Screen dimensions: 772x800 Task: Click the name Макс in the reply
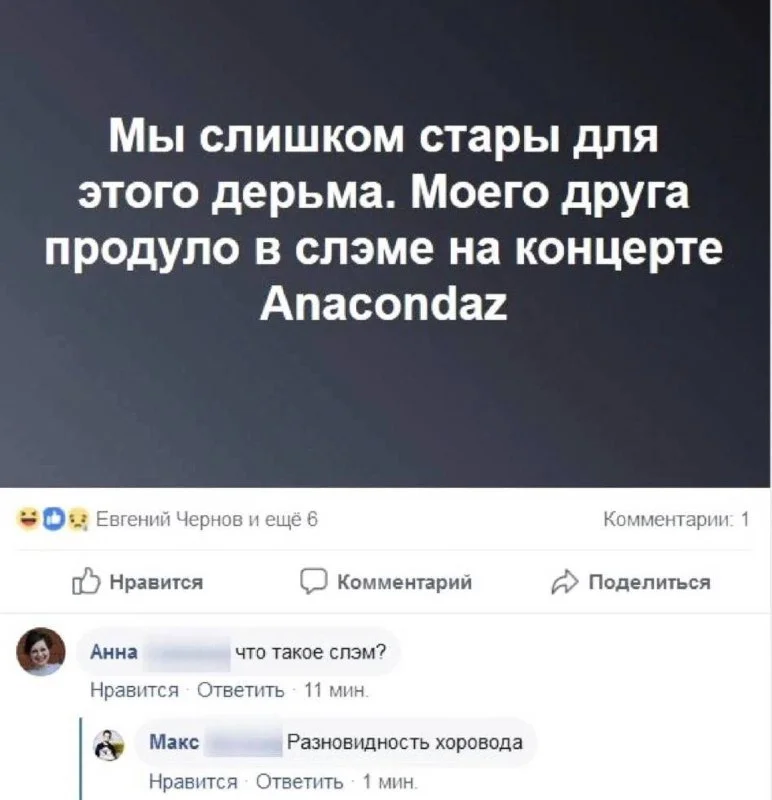pyautogui.click(x=175, y=742)
